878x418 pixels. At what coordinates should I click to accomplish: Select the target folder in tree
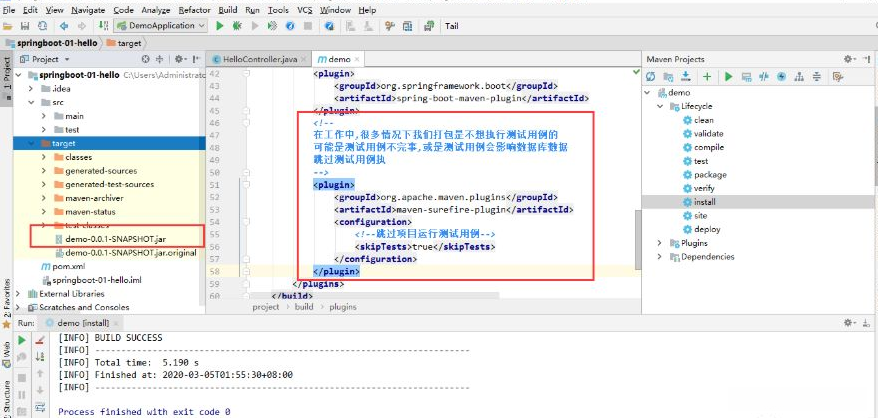coord(109,143)
